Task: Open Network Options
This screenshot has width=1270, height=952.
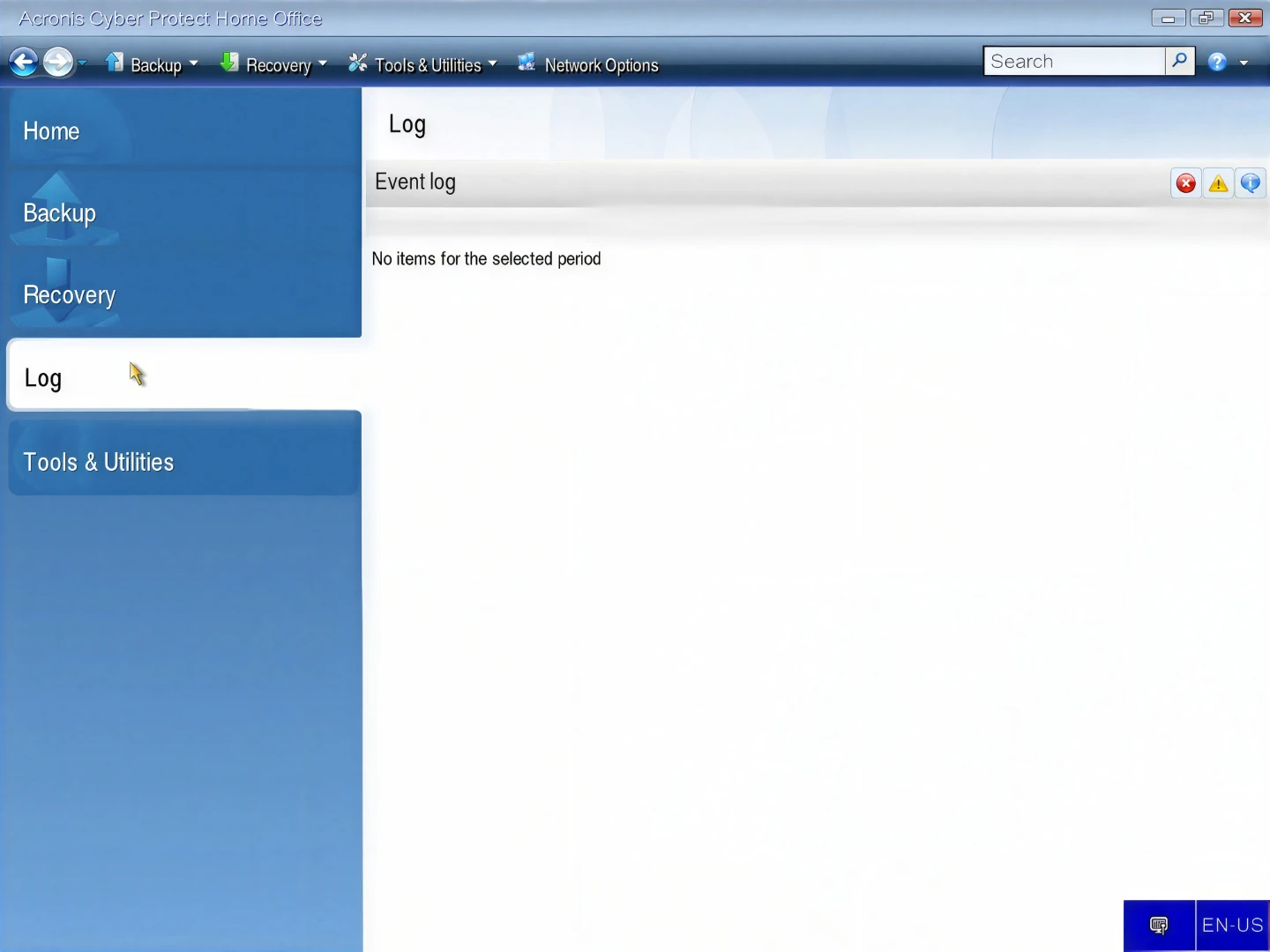Action: (x=601, y=65)
